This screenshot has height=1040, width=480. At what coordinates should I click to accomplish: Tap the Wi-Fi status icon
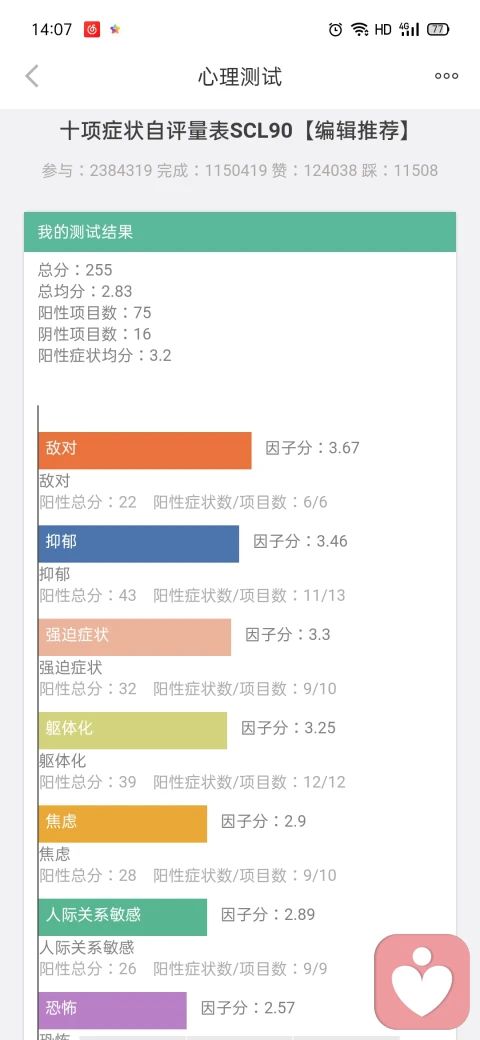pyautogui.click(x=359, y=29)
